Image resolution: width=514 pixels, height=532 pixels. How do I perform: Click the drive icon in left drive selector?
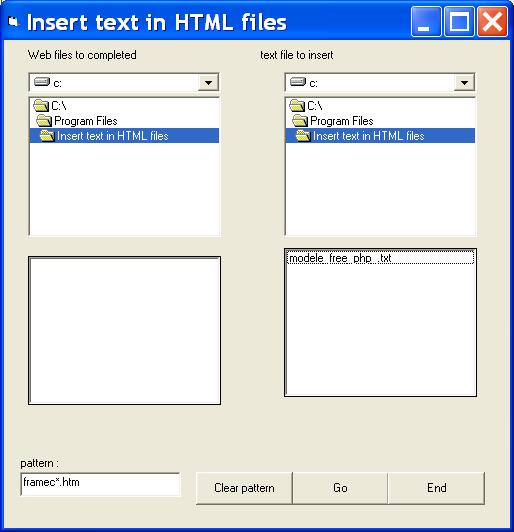(42, 82)
